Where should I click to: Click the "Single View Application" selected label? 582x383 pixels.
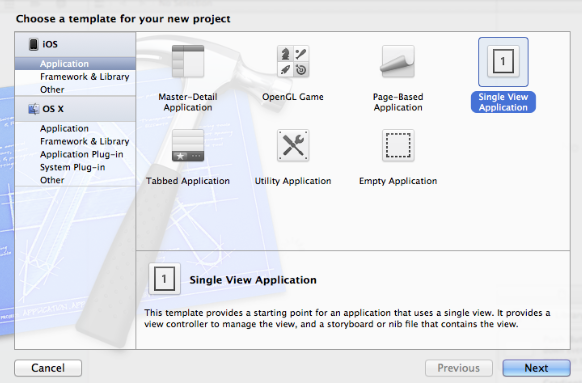[503, 102]
